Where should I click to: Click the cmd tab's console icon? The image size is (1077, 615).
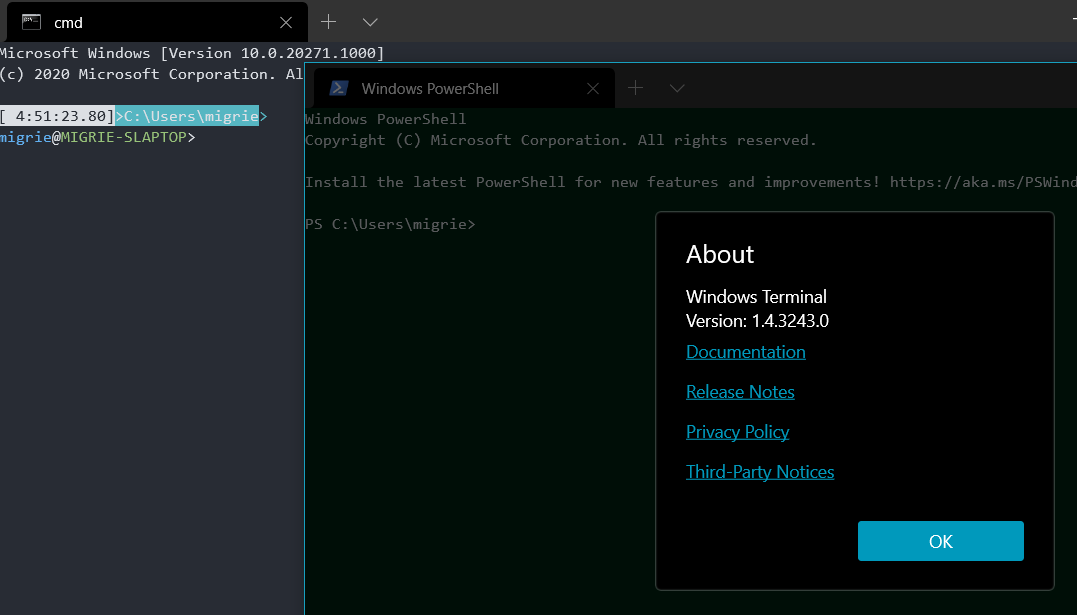pos(31,22)
